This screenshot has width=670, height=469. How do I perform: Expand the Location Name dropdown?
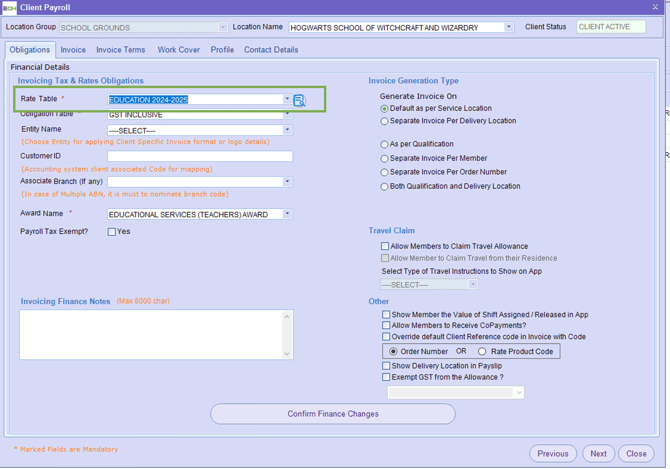point(508,27)
